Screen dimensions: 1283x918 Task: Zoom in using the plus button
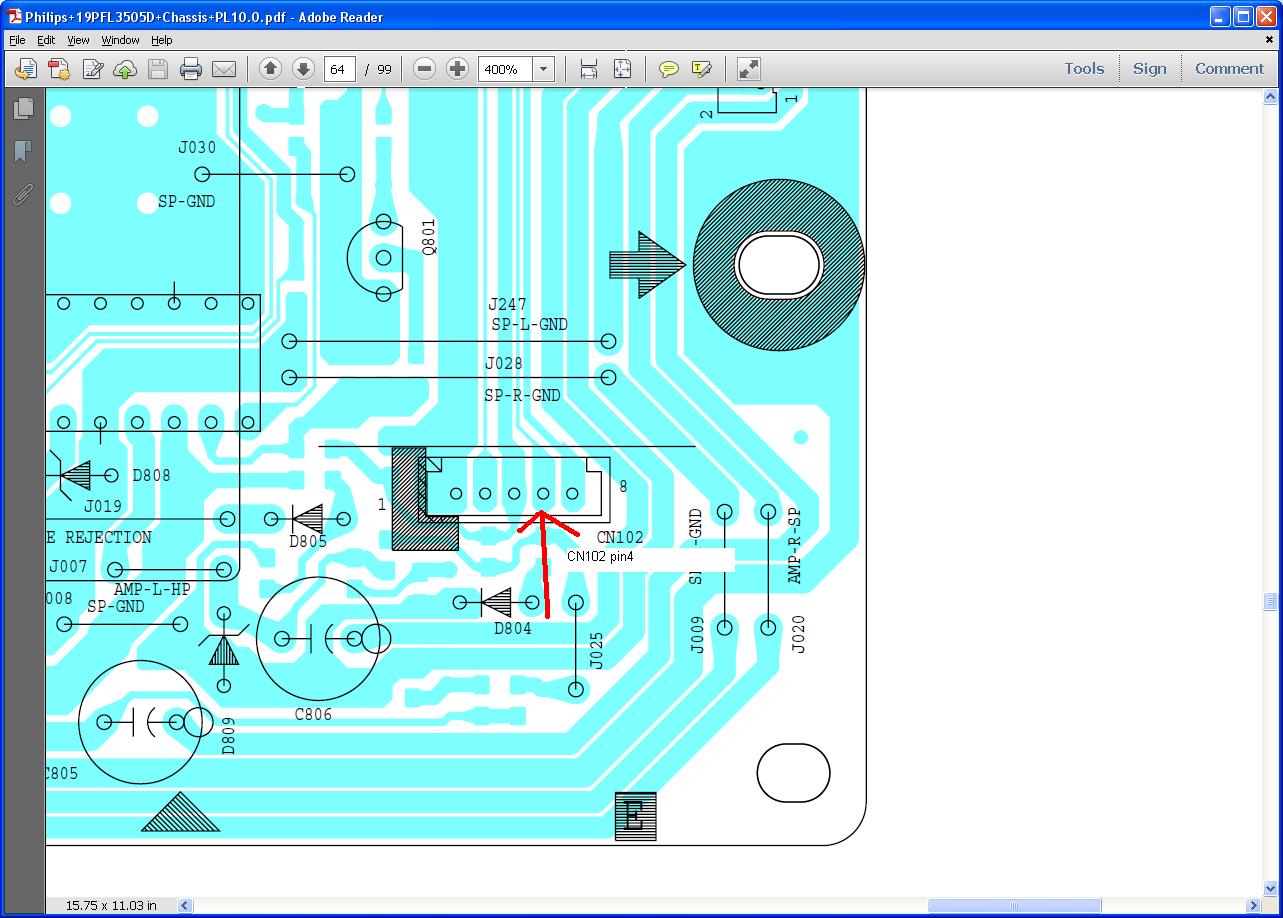click(x=457, y=69)
